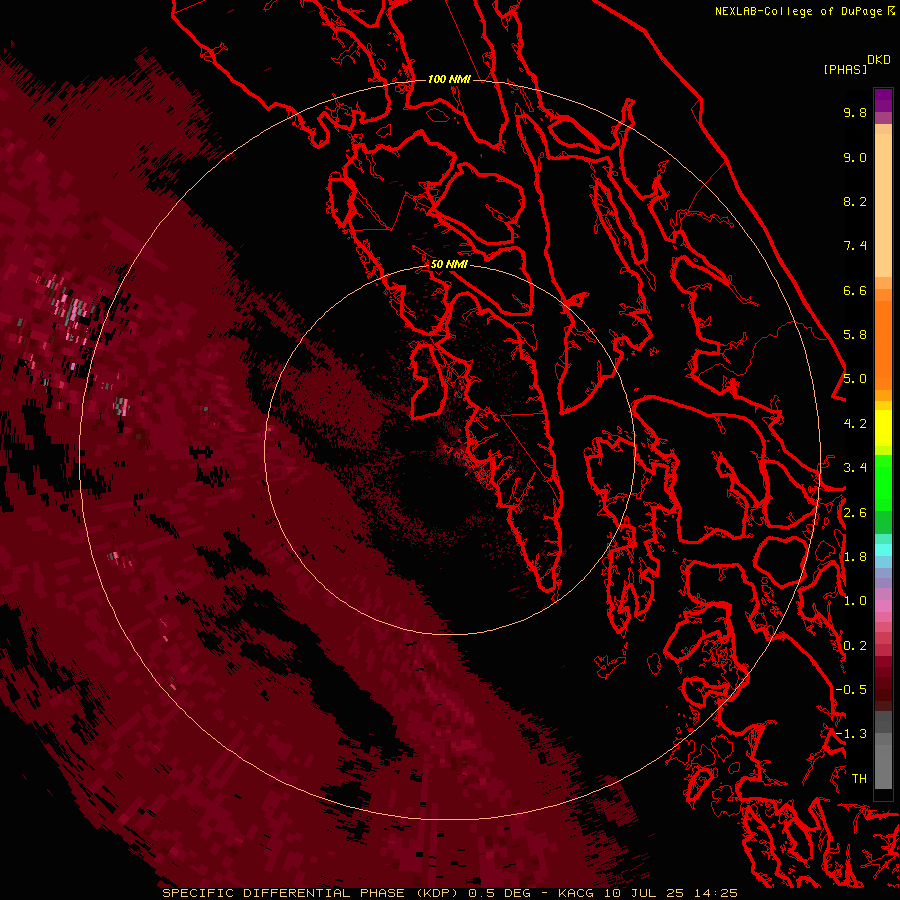Click the 1.8 color scale value

click(x=855, y=557)
